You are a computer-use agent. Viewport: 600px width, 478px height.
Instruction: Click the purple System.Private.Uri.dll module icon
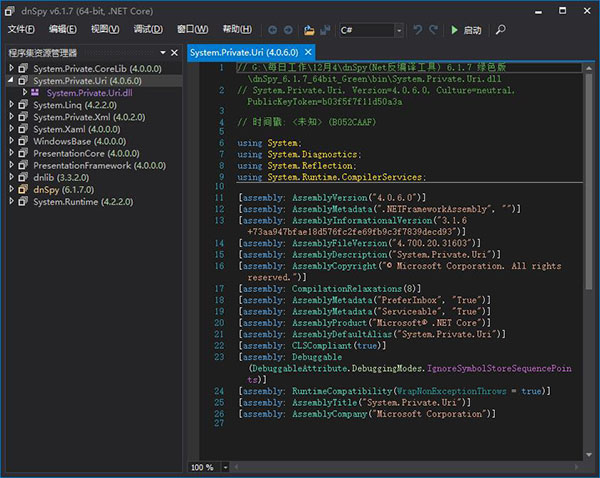pos(35,92)
